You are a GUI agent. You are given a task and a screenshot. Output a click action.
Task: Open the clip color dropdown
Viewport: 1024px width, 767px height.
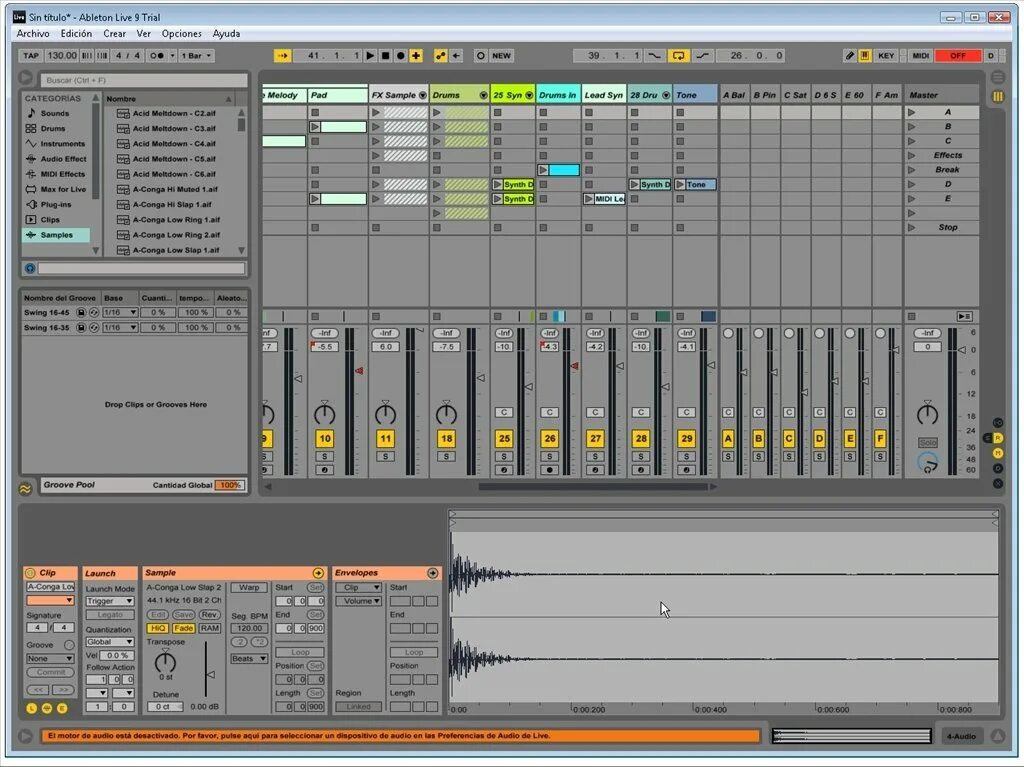click(50, 600)
